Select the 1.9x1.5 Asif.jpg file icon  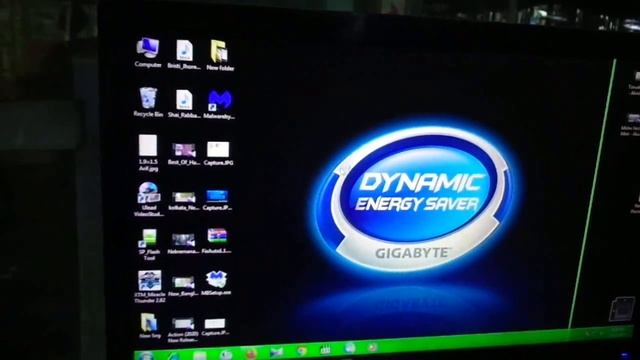point(148,153)
